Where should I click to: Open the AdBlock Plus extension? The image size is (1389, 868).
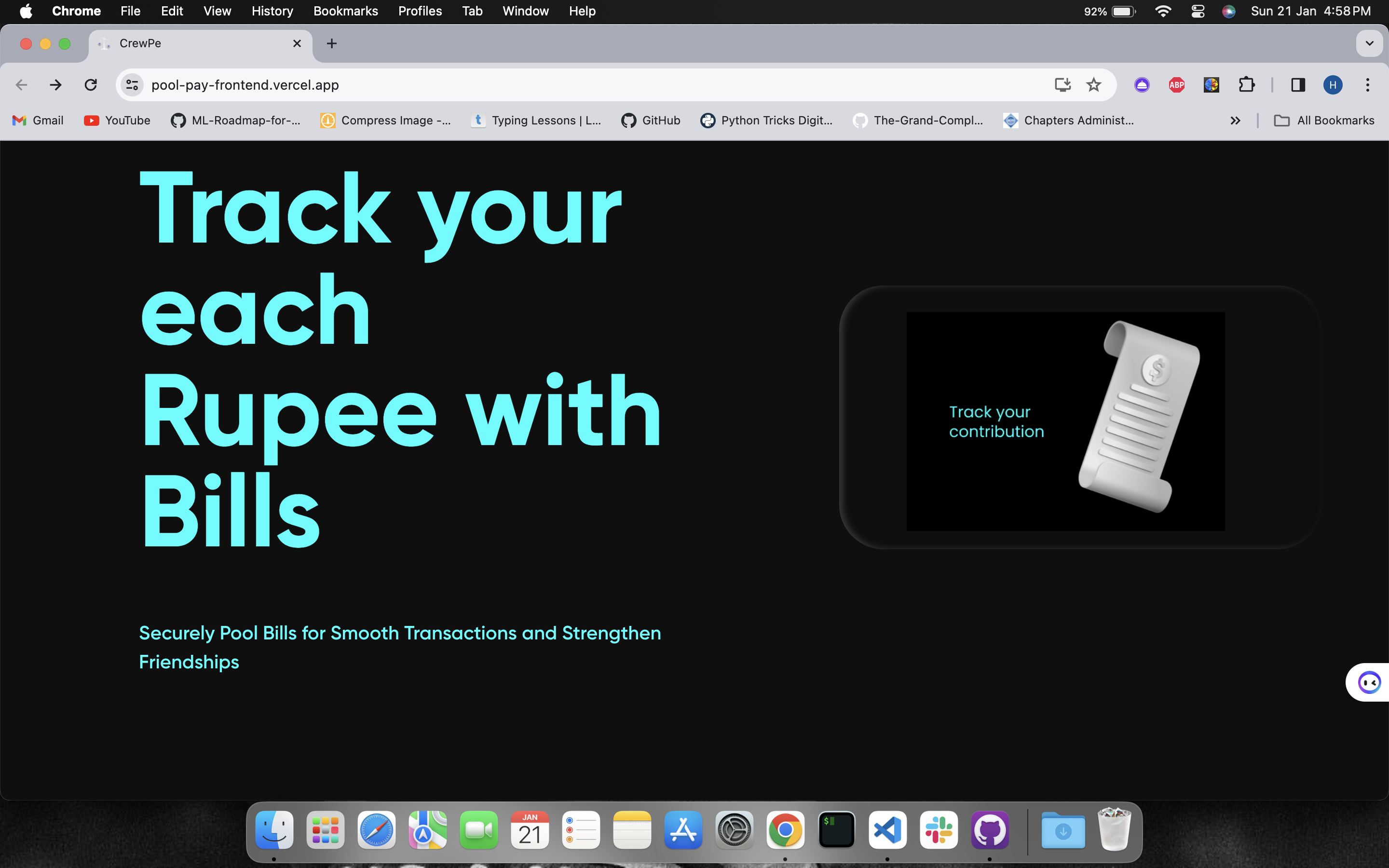[1177, 85]
